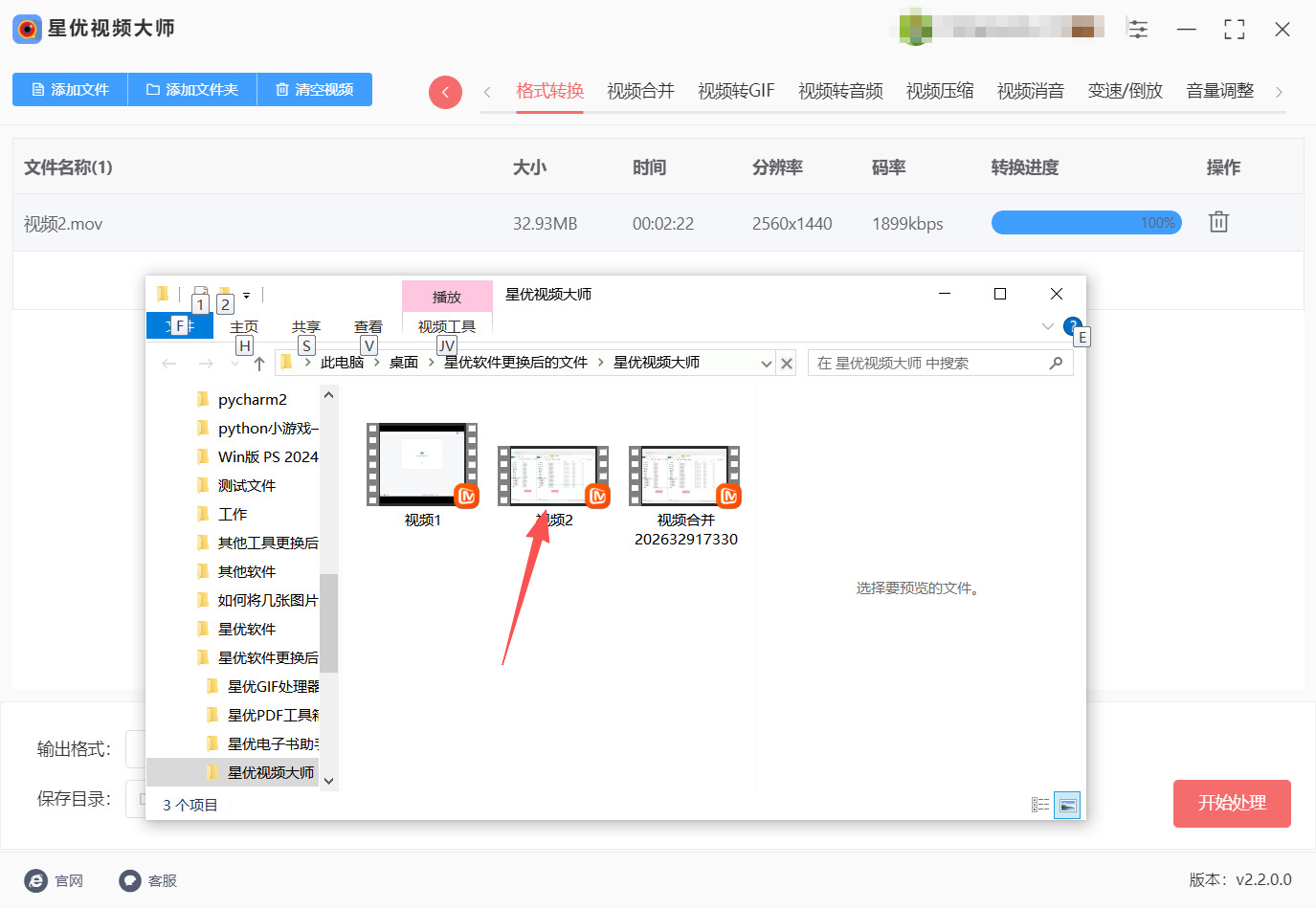Image resolution: width=1316 pixels, height=909 pixels.
Task: Expand the Explorer ribbon chevron
Action: pyautogui.click(x=1047, y=326)
